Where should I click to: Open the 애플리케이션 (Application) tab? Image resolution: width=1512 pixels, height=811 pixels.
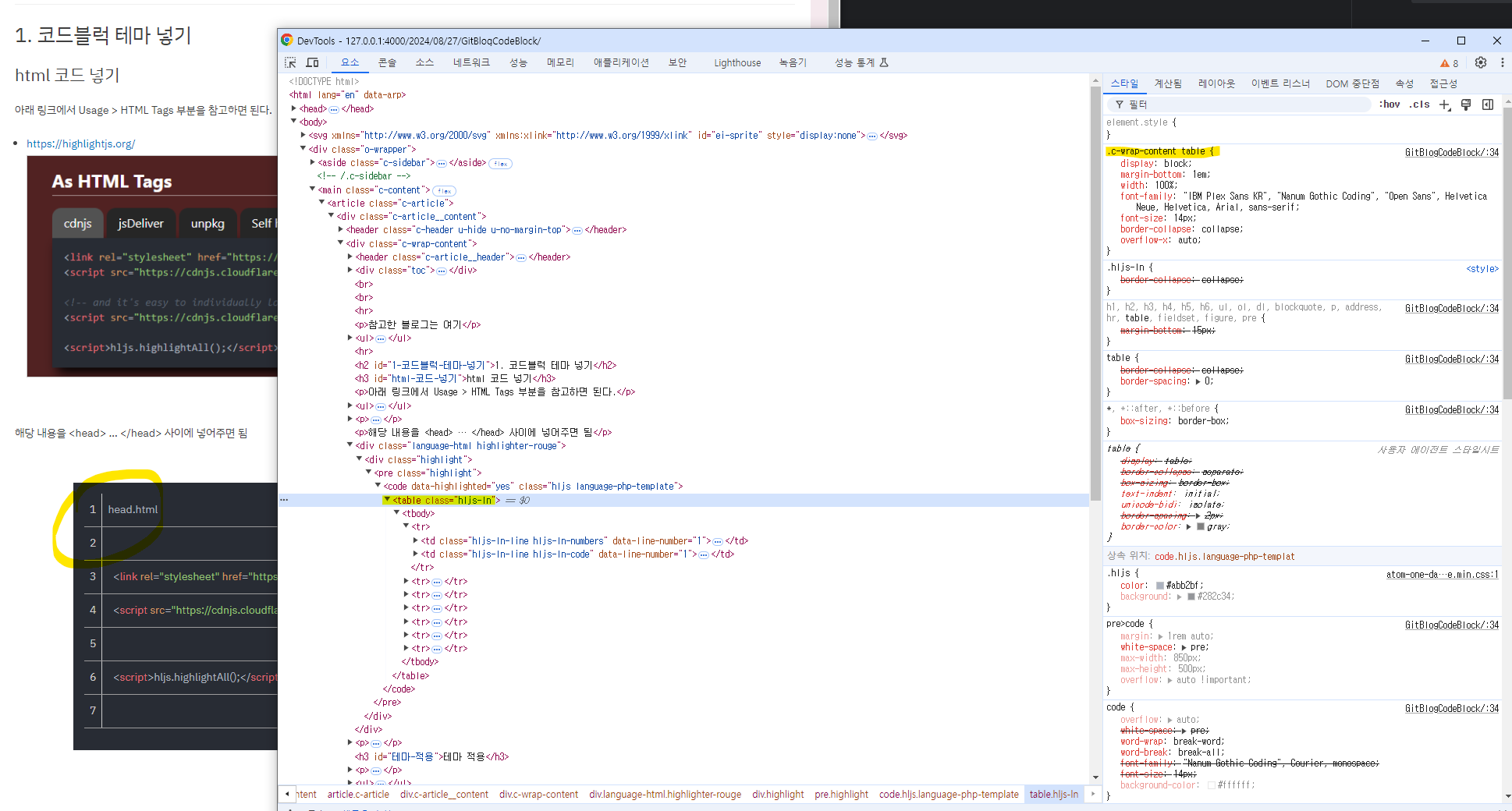pos(621,62)
